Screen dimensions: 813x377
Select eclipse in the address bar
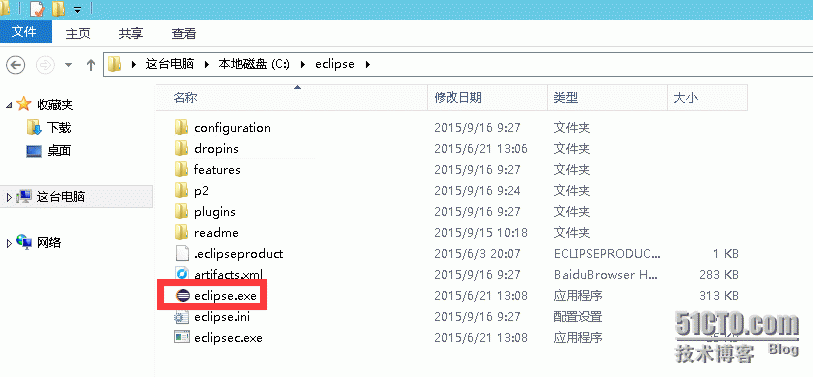tap(335, 64)
